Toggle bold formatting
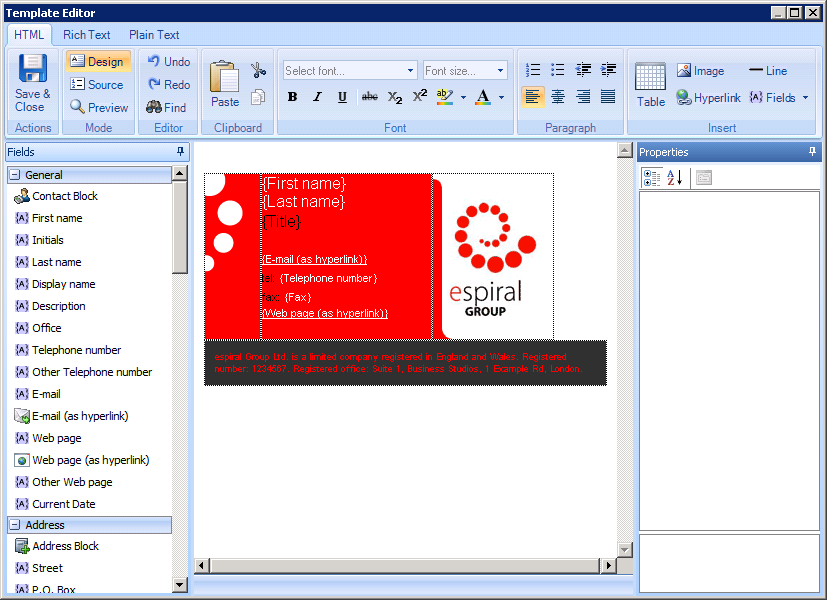This screenshot has width=827, height=600. (292, 97)
